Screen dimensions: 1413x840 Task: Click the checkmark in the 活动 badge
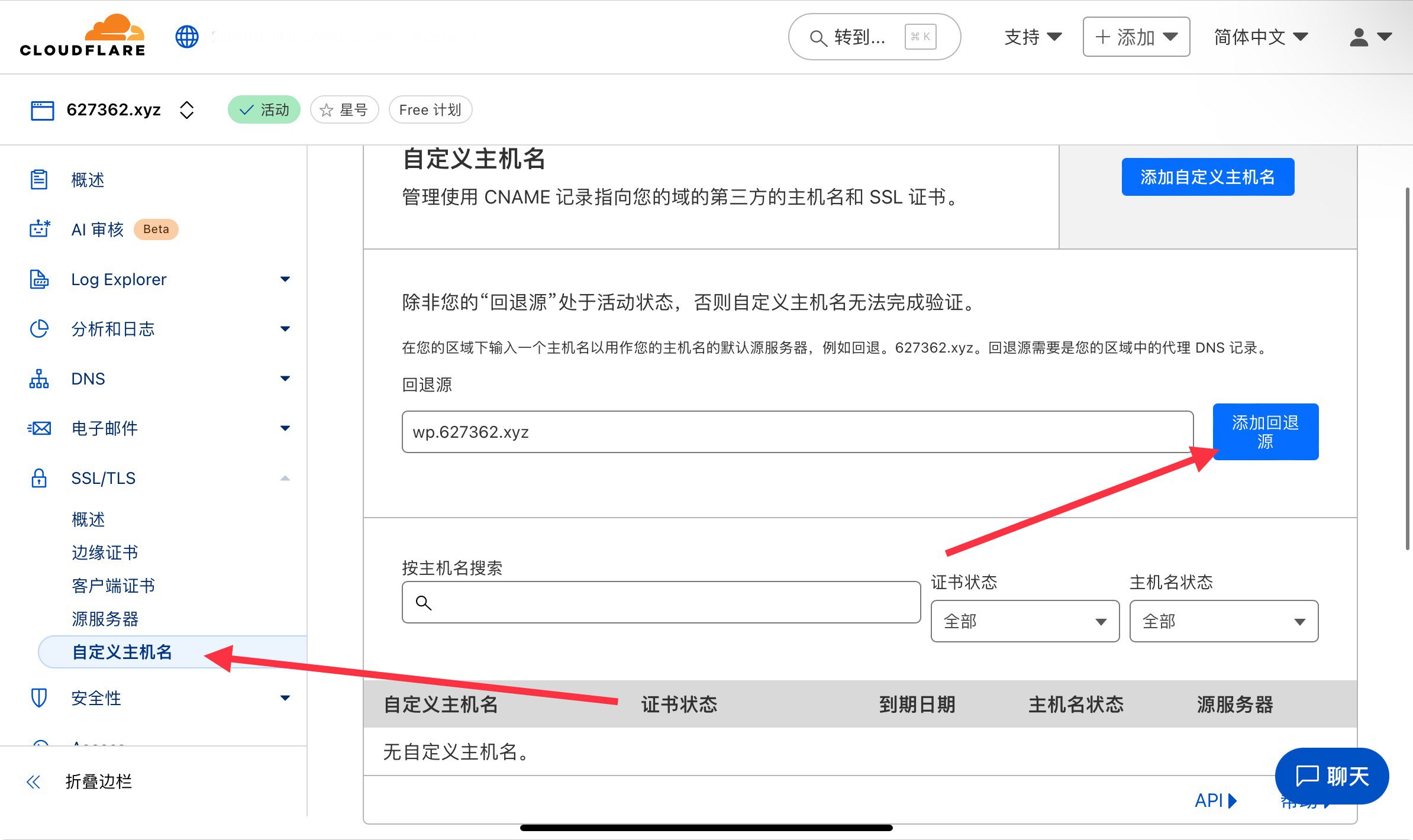pyautogui.click(x=246, y=110)
